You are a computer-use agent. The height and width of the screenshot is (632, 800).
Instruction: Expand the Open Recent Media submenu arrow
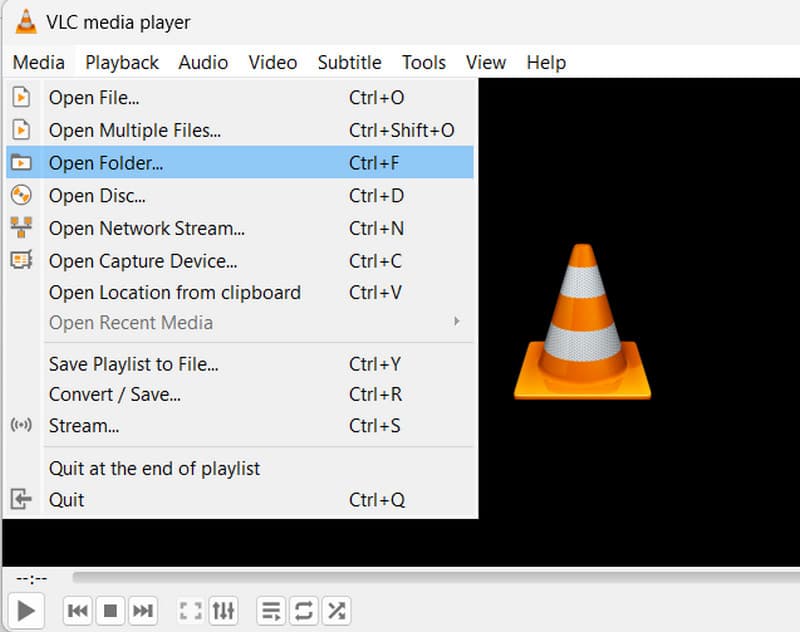coord(457,321)
